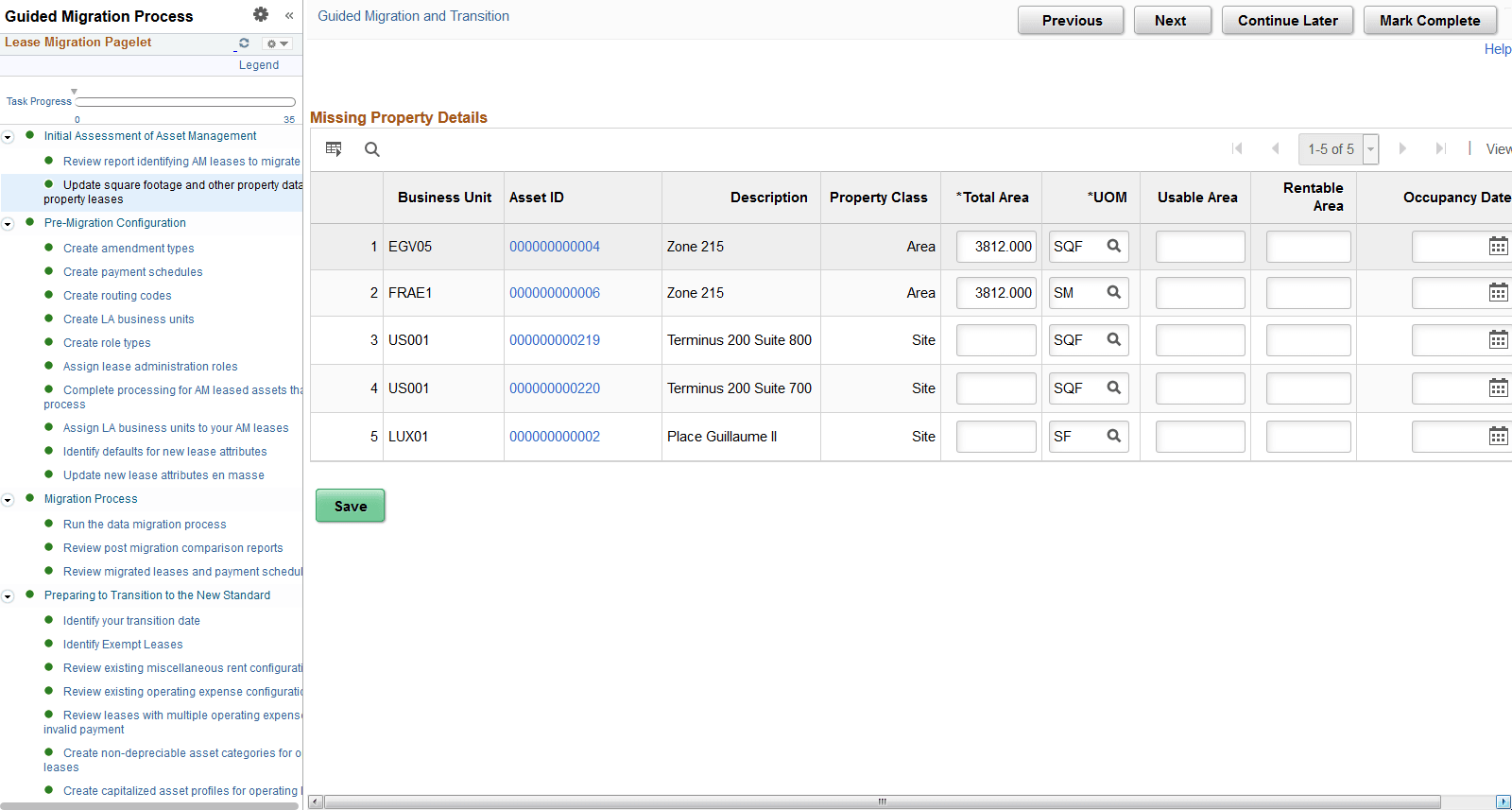Go to first page of grid rows
This screenshot has width=1512, height=810.
tap(1237, 148)
